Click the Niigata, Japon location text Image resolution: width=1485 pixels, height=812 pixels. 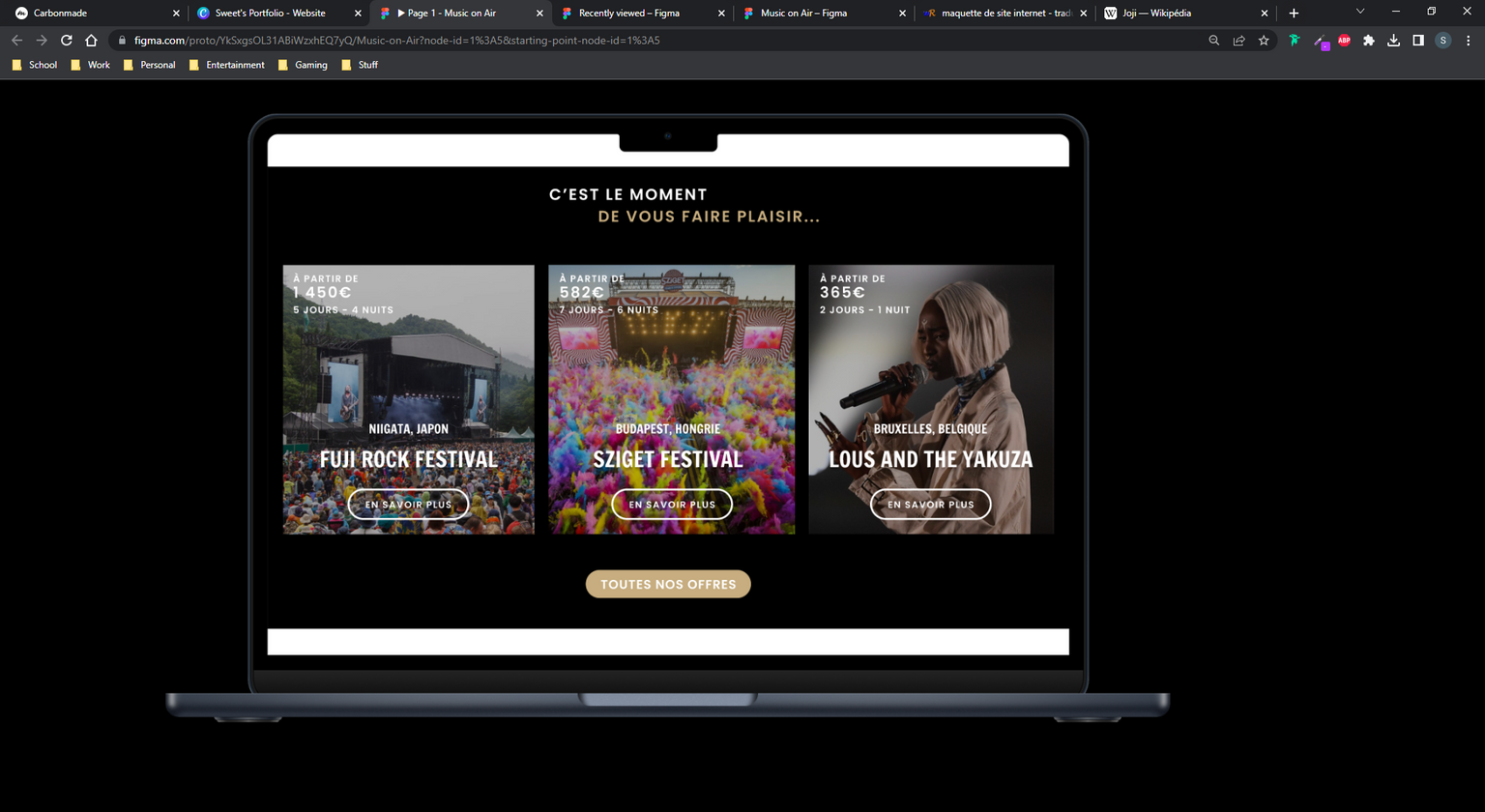point(408,429)
